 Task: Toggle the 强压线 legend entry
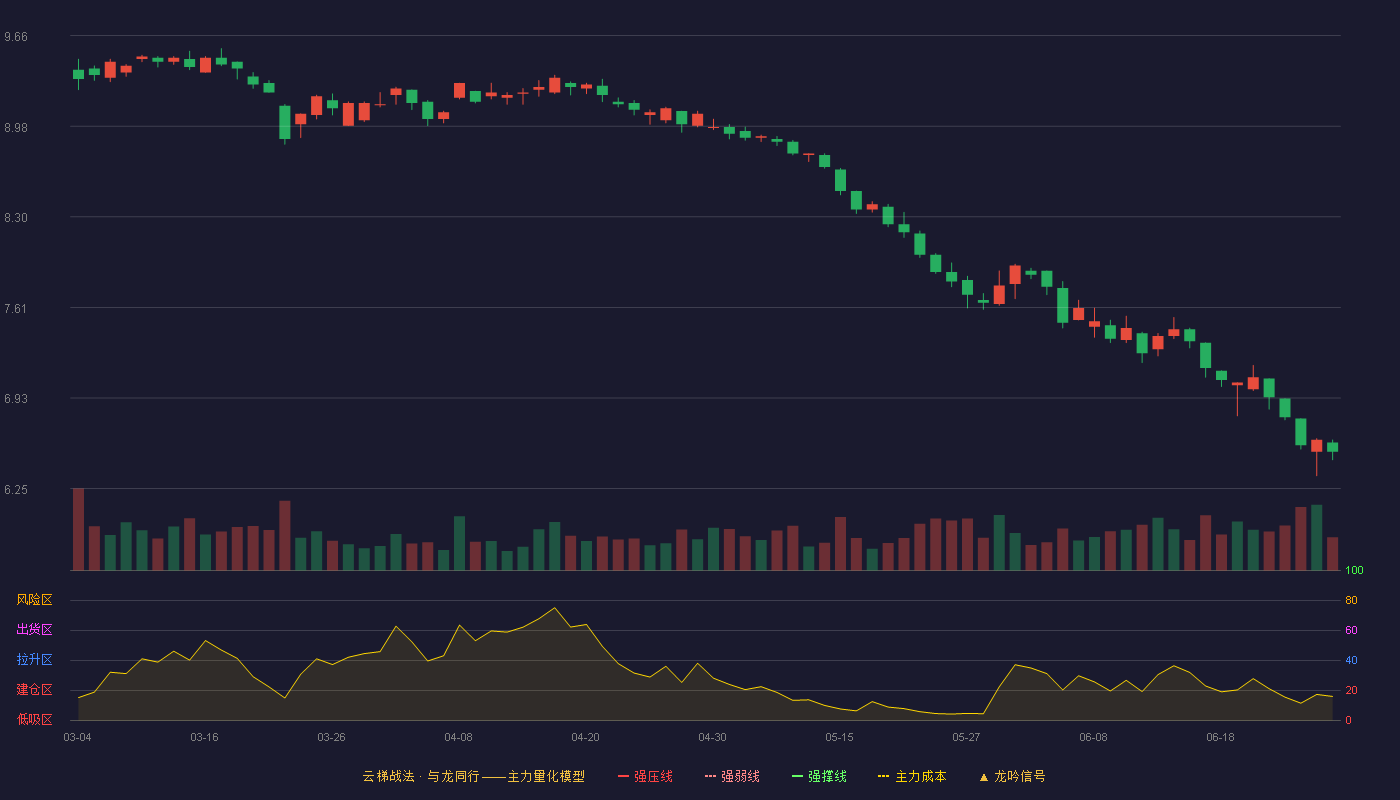click(645, 776)
